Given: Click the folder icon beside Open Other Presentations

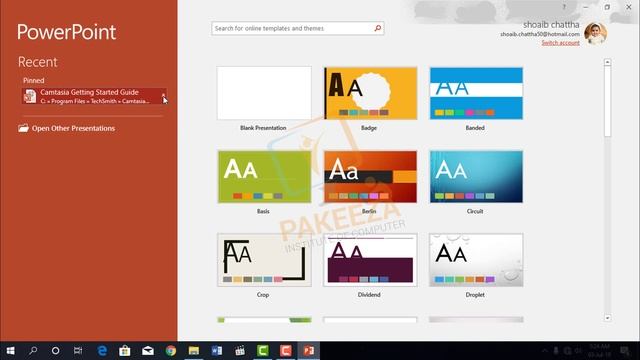Looking at the screenshot, I should (23, 128).
